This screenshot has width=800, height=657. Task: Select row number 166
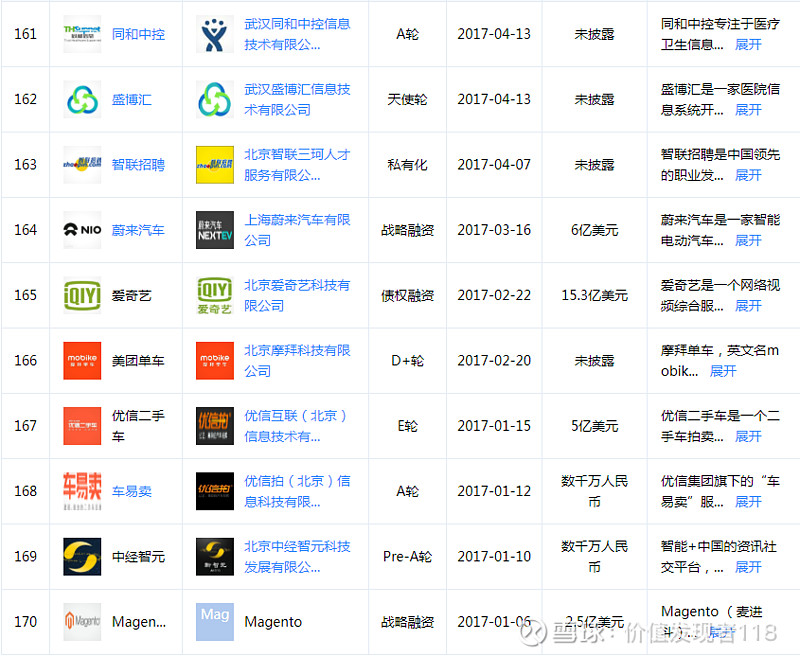click(26, 361)
